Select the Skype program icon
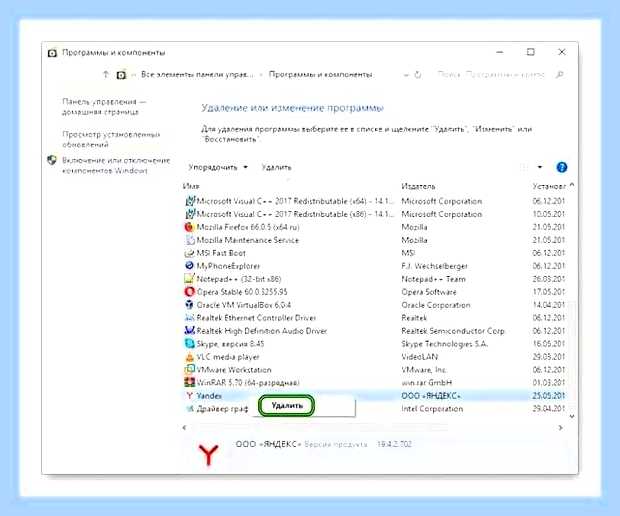 189,344
